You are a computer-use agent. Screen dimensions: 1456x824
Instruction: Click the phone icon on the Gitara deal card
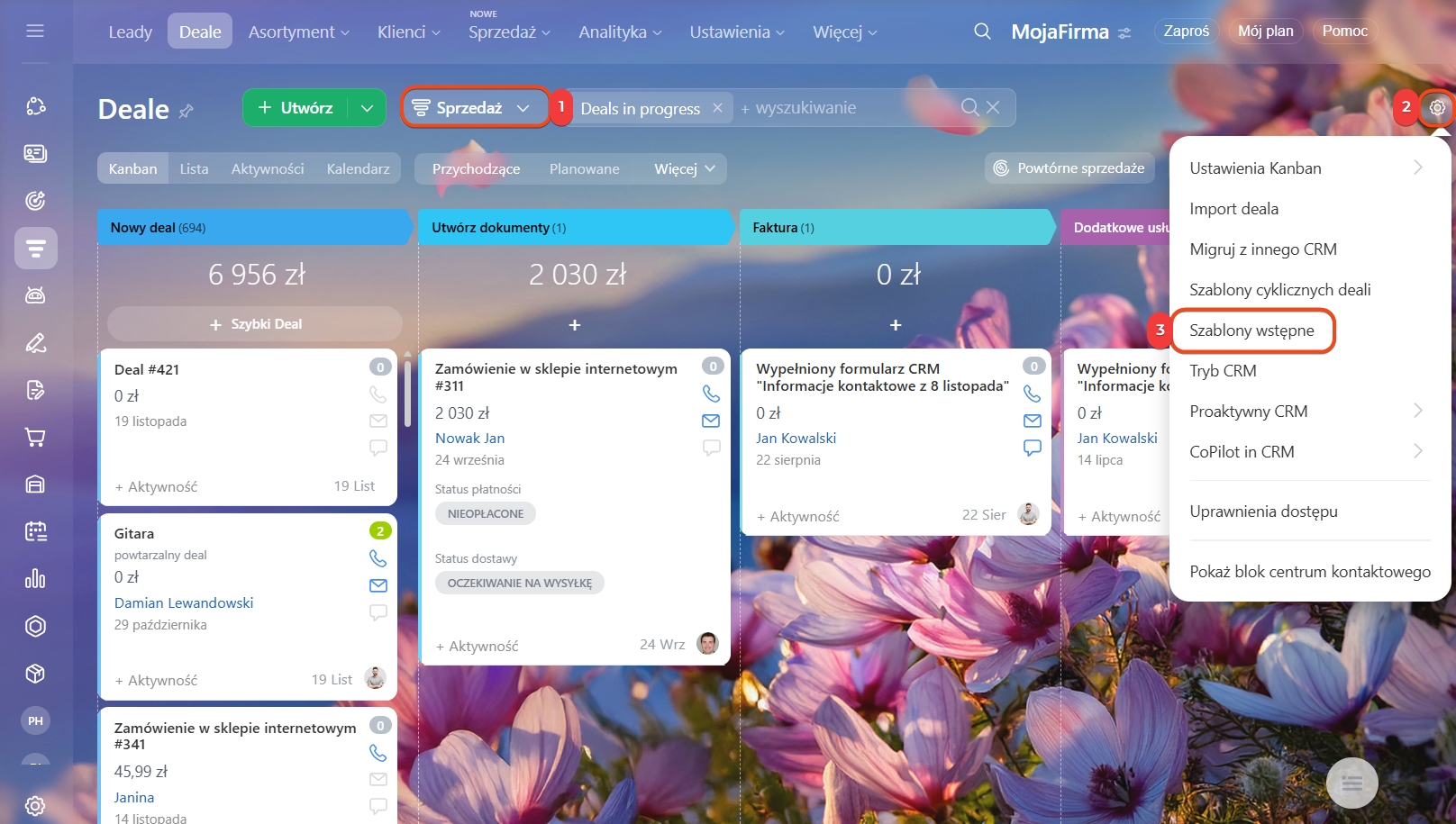pyautogui.click(x=378, y=558)
